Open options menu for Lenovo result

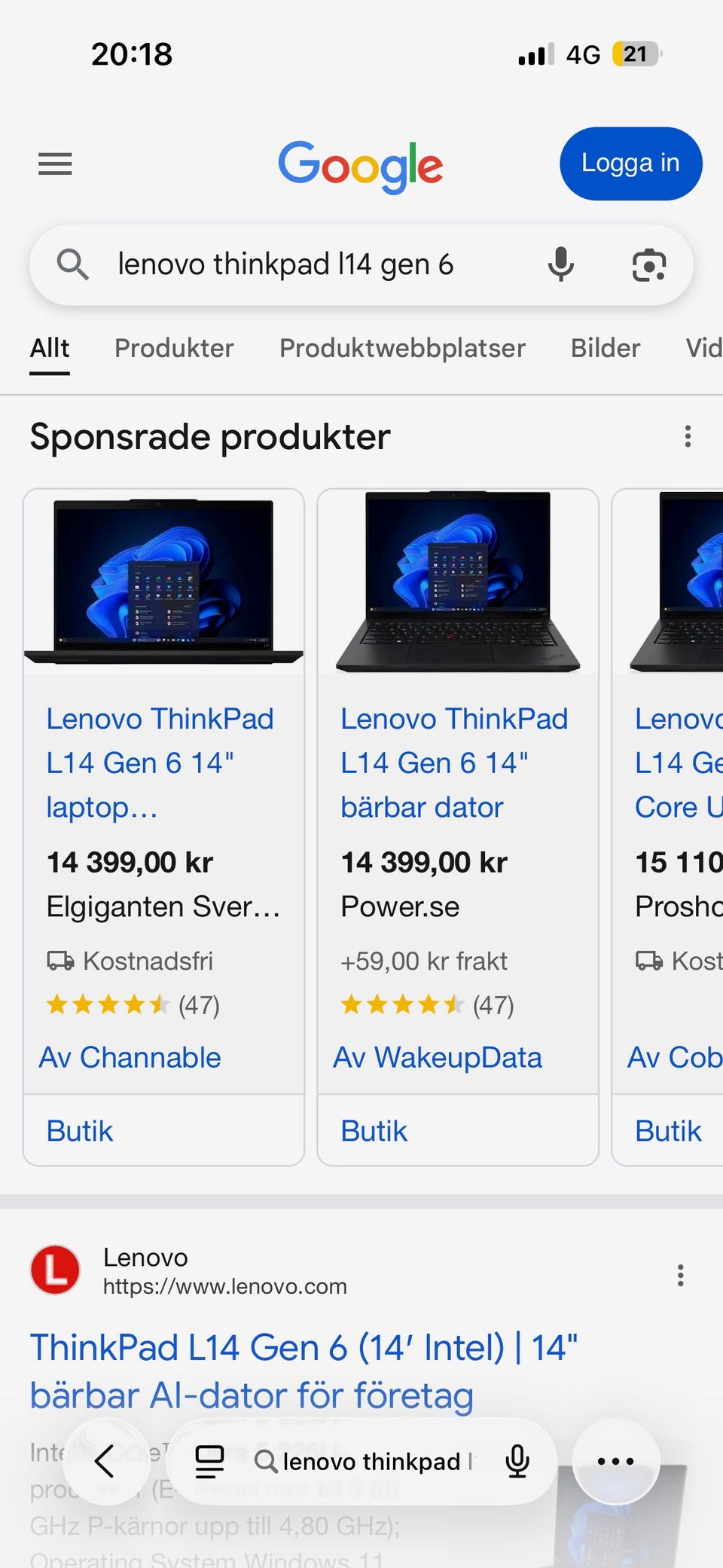[680, 1275]
